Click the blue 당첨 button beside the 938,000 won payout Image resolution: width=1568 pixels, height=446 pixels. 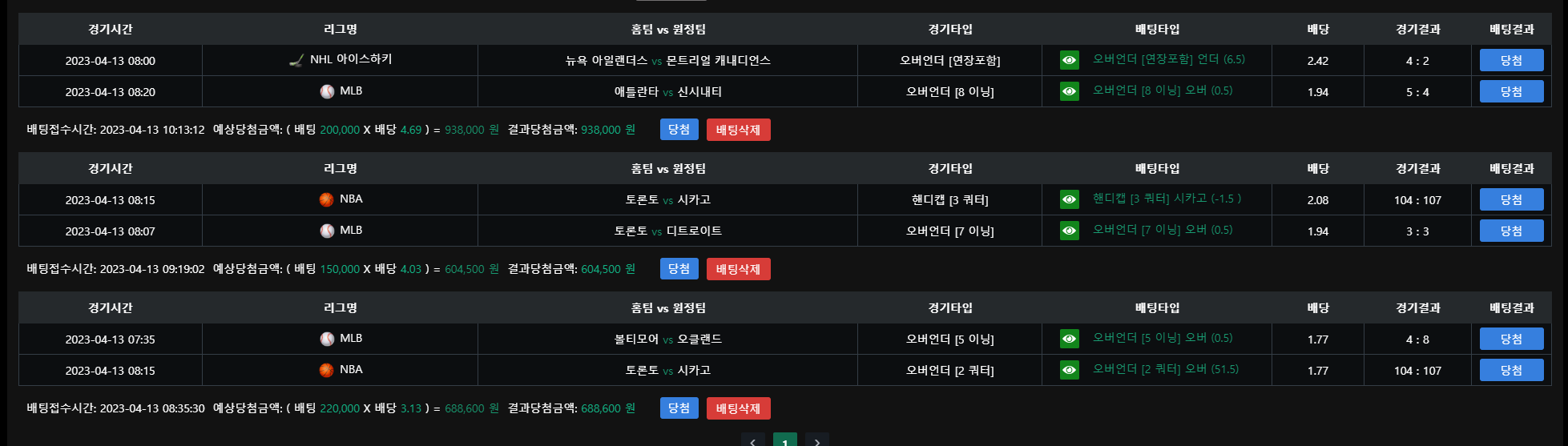point(679,130)
